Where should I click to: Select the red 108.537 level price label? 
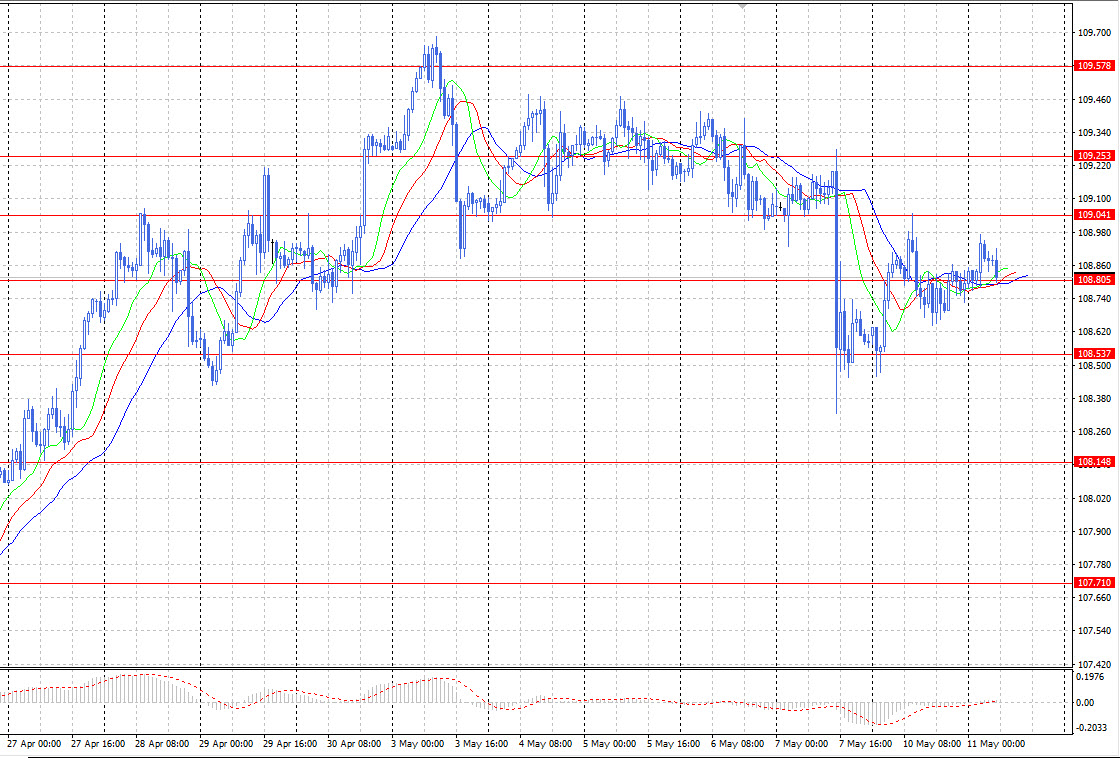pyautogui.click(x=1094, y=354)
